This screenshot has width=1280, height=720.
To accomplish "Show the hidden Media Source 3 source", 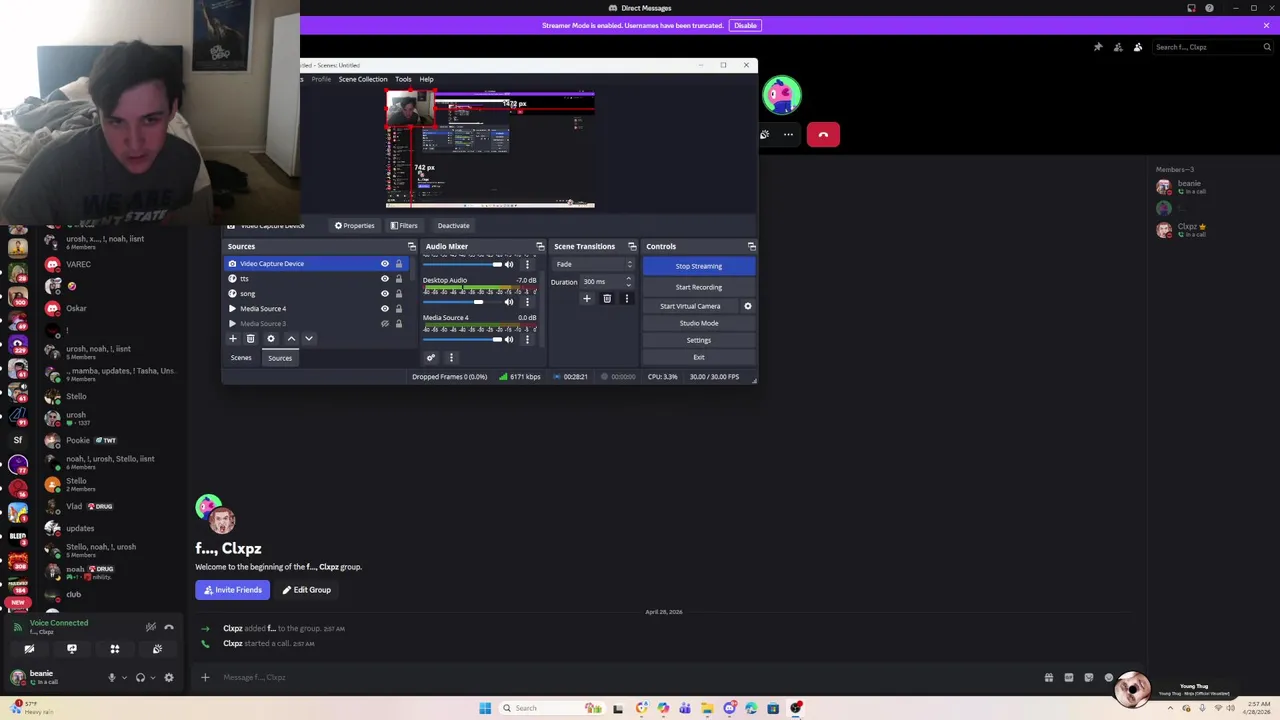I will pyautogui.click(x=384, y=324).
